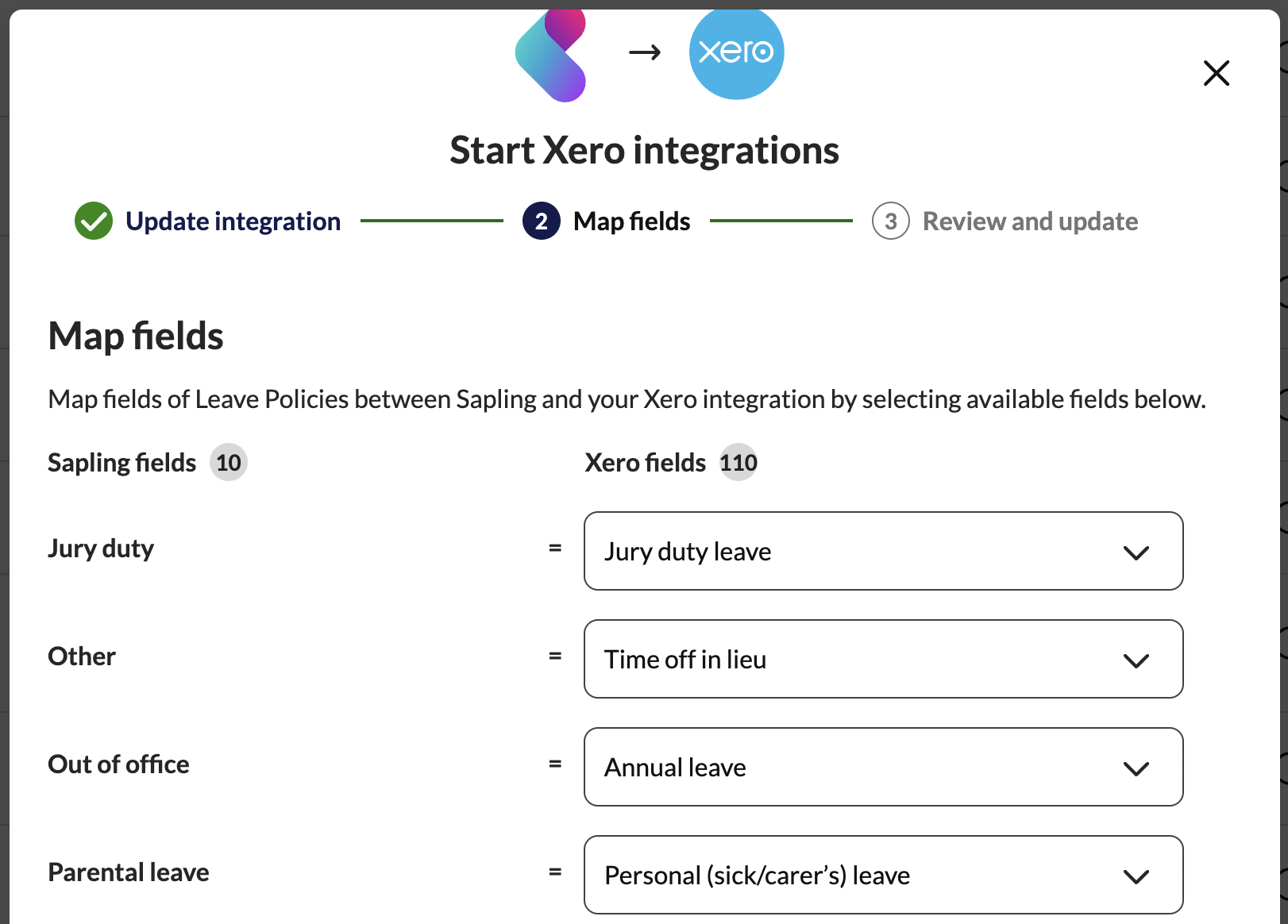Click the step 3 number circle
Viewport: 1288px width, 924px height.
click(x=890, y=221)
